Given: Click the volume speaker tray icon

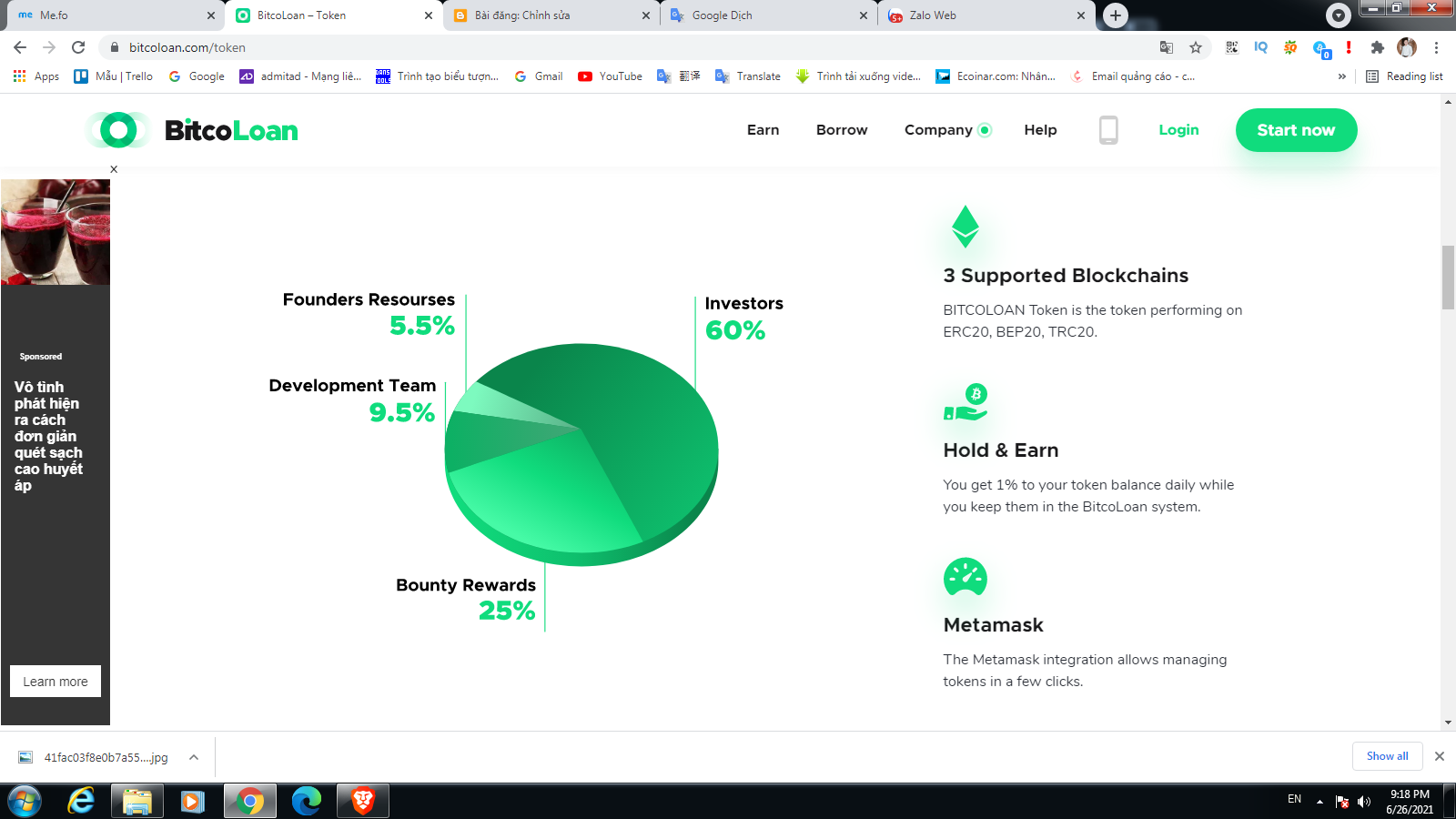Looking at the screenshot, I should click(x=1364, y=802).
